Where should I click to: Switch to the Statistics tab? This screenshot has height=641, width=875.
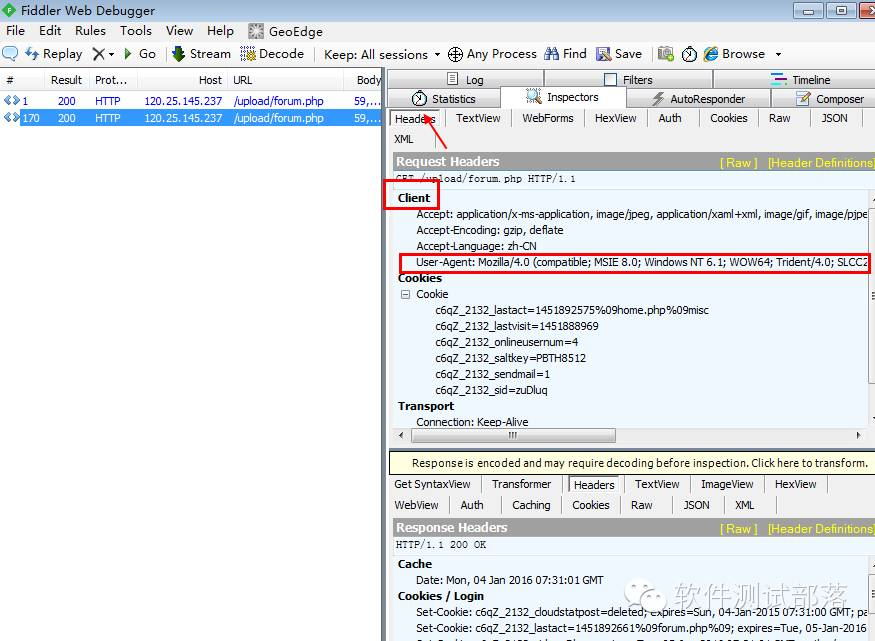(444, 99)
